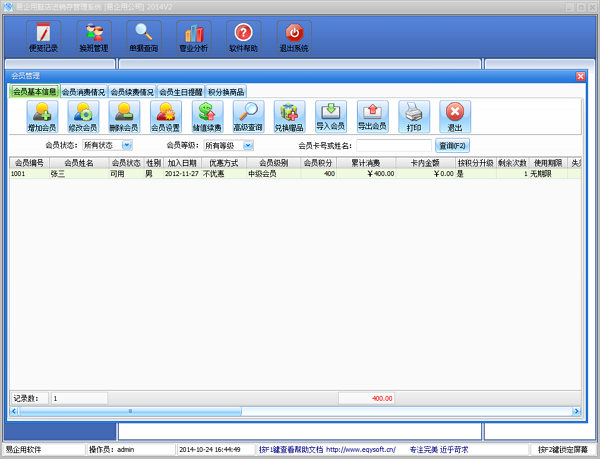
Task: Click the red 退出 exit icon
Action: pos(455,117)
